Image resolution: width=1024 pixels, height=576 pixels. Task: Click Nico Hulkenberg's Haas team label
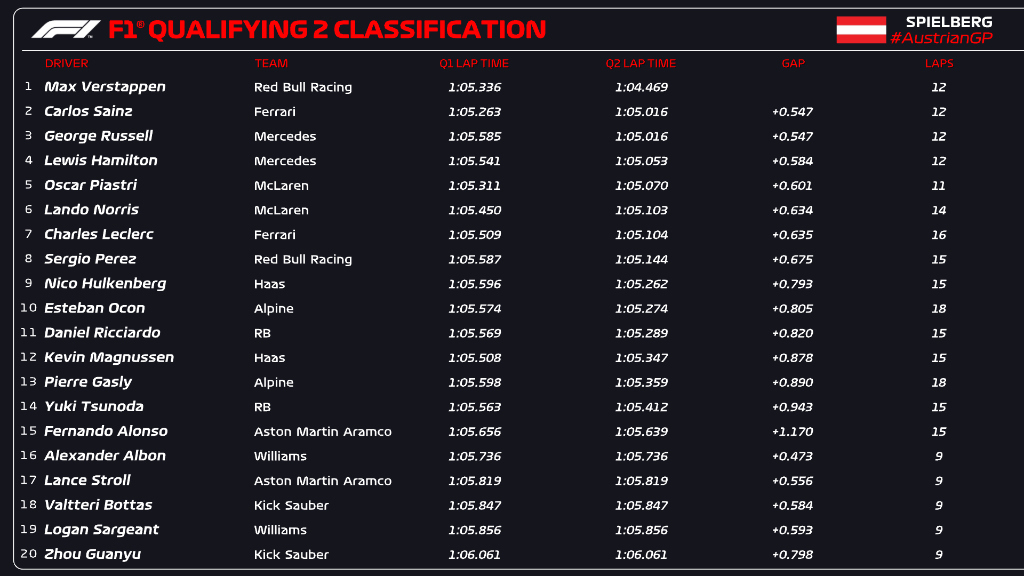[x=270, y=284]
